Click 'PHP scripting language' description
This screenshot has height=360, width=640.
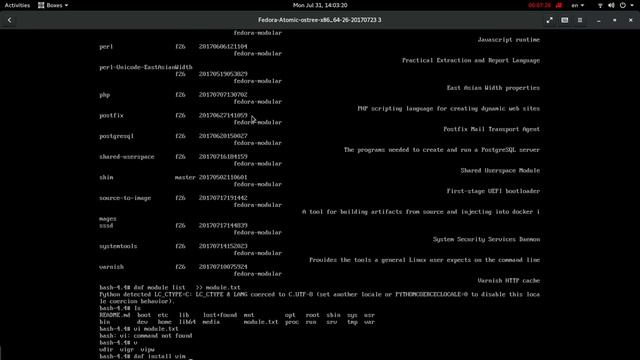click(x=449, y=109)
